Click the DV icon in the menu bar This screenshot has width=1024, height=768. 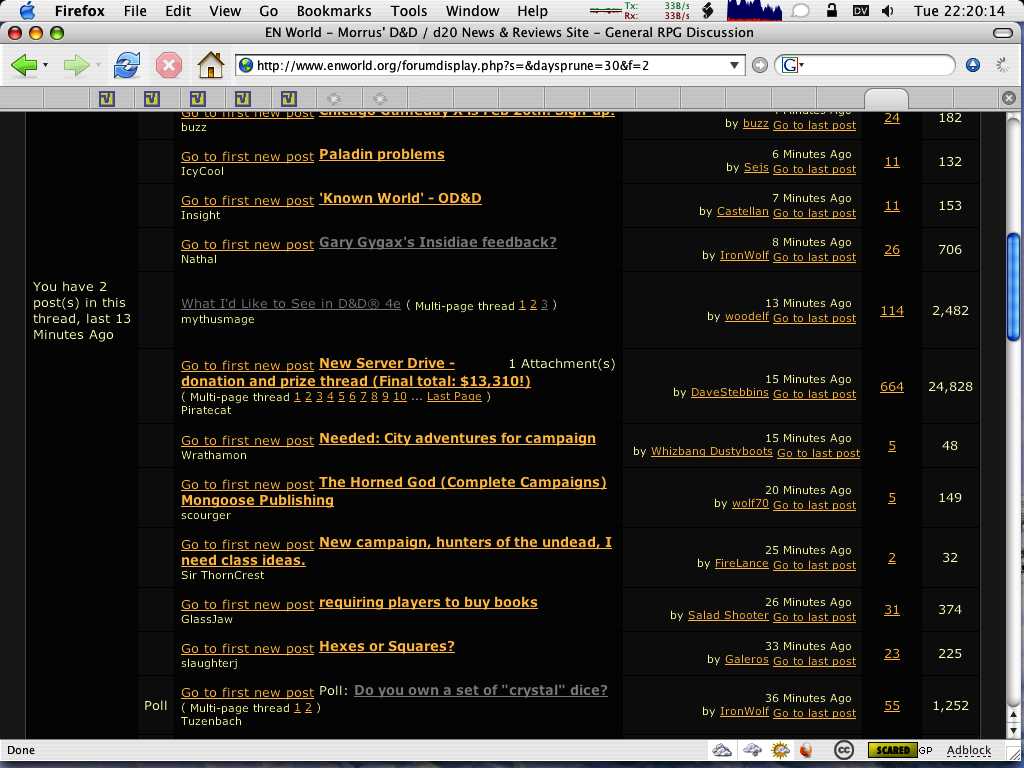[x=861, y=10]
